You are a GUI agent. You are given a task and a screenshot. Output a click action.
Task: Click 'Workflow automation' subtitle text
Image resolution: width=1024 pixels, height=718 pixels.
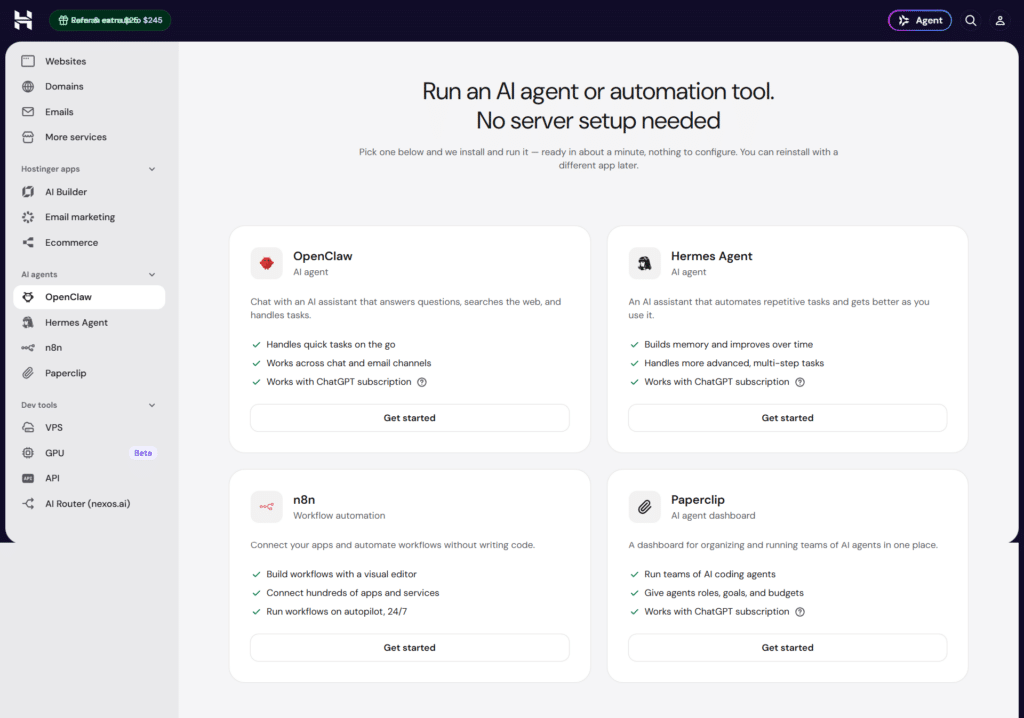tap(339, 515)
